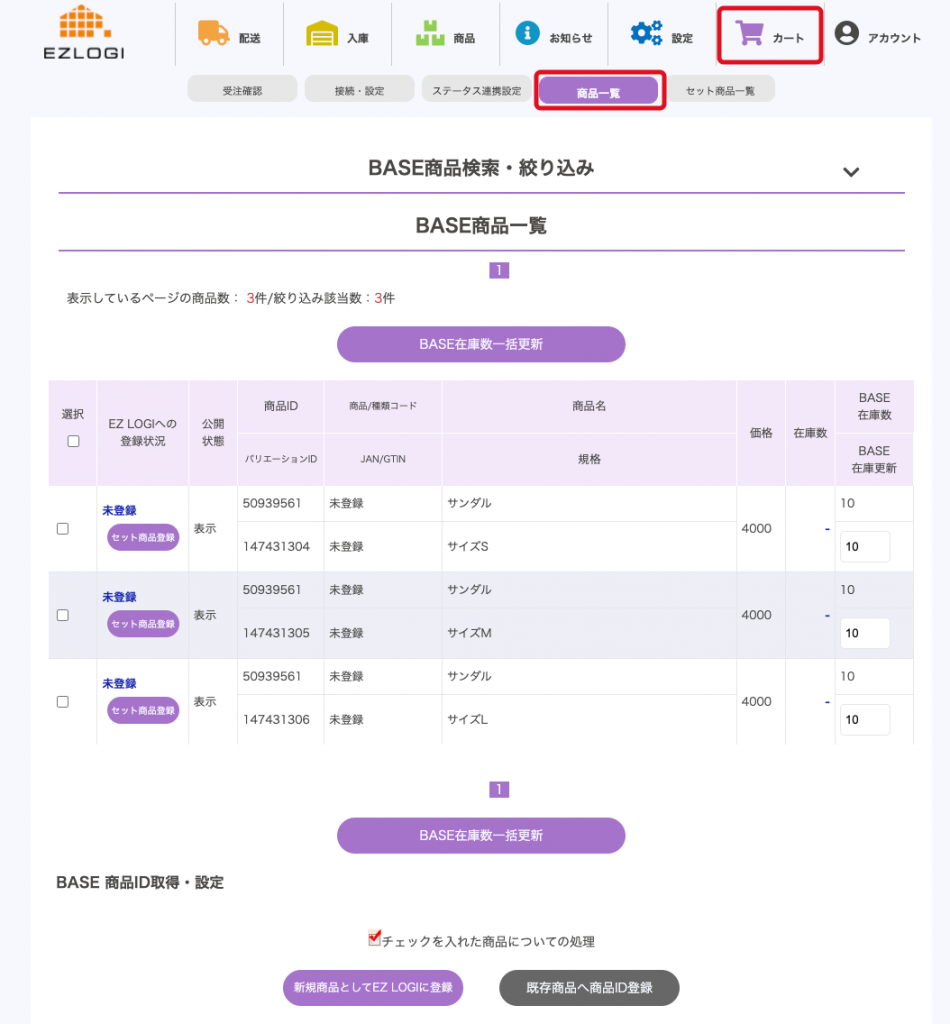Click the stock input field for サイズM

864,633
